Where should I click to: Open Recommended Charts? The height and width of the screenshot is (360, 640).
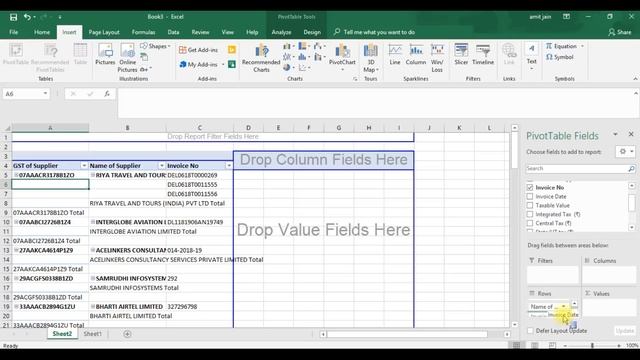[261, 58]
